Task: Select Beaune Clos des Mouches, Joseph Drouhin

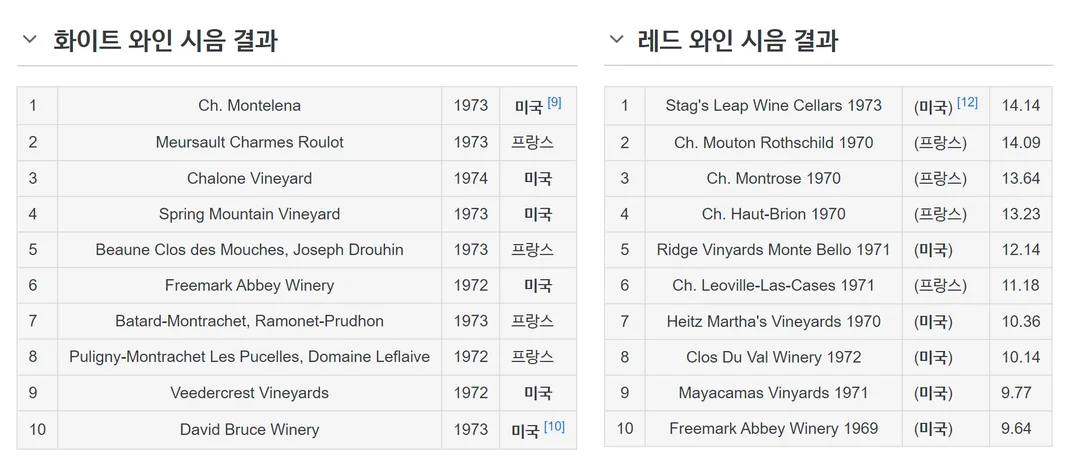Action: pyautogui.click(x=249, y=250)
